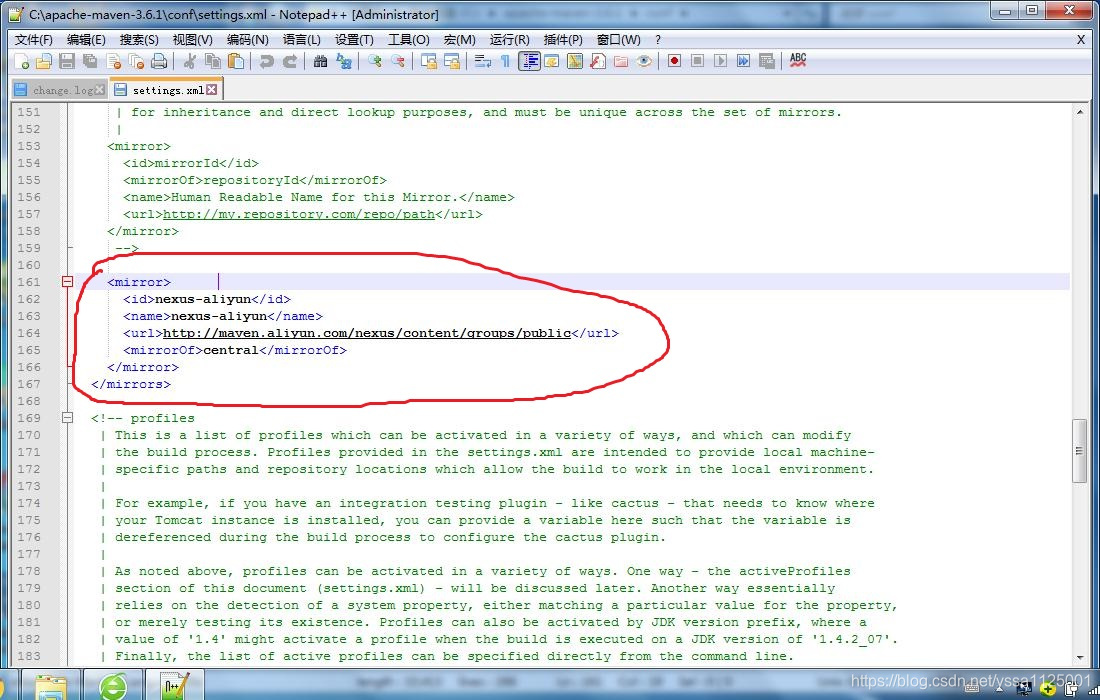Start macro recording with red record button
Image resolution: width=1100 pixels, height=700 pixels.
[x=674, y=62]
